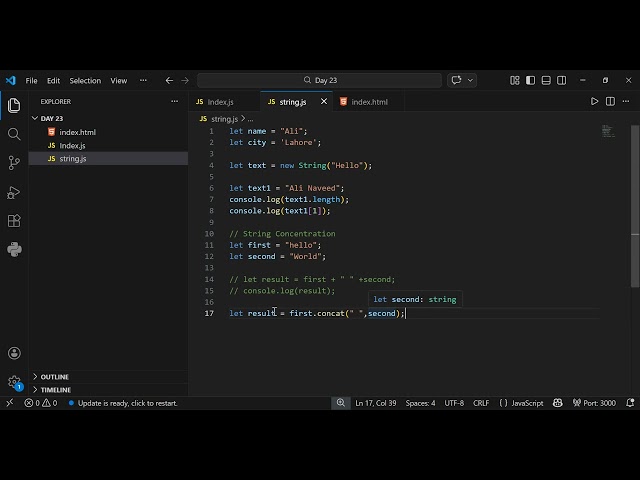Open the Copilot chat icon
Viewport: 640px width, 480px height.
coord(456,80)
